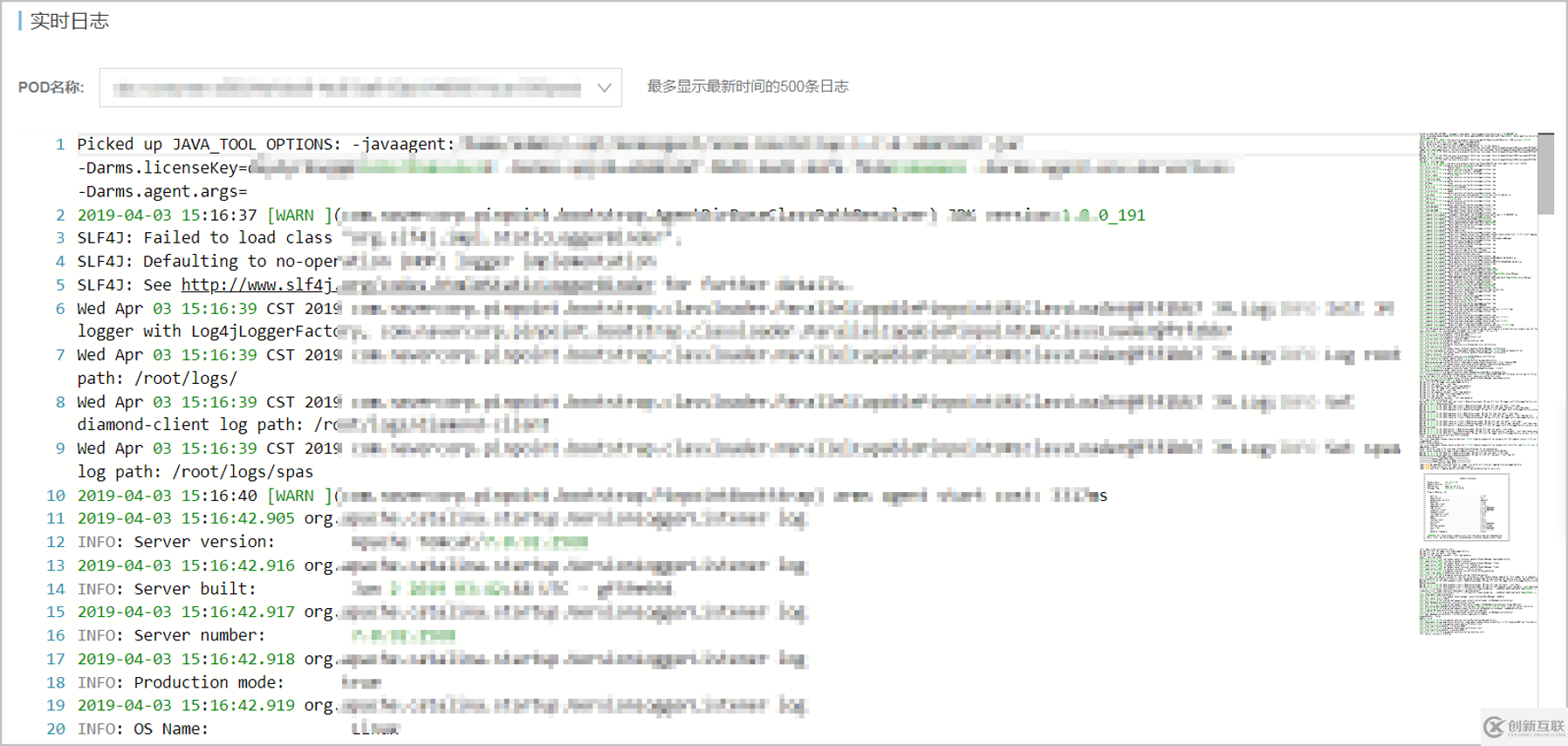This screenshot has height=746, width=1568.
Task: Click the log scrollbar thumb
Action: [x=1545, y=174]
